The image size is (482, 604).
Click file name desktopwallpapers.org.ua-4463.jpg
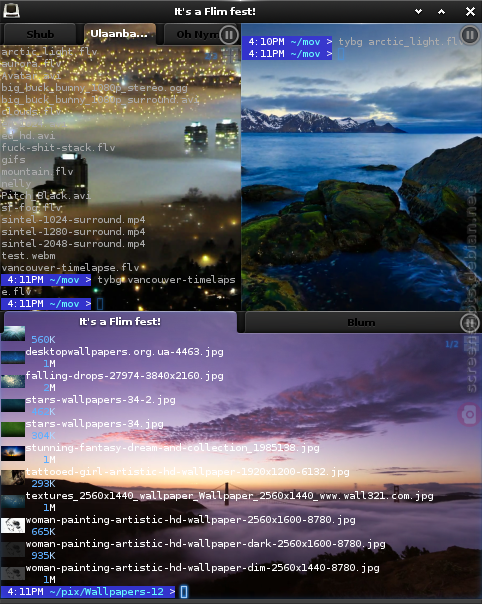click(124, 352)
